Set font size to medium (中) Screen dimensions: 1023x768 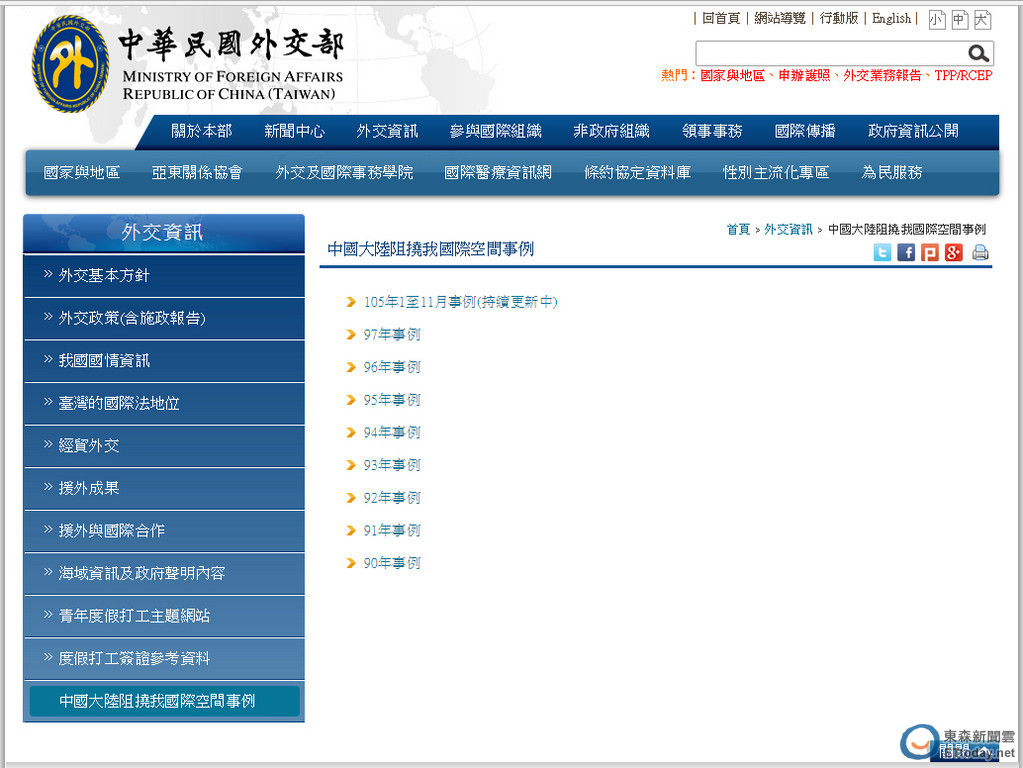coord(959,19)
